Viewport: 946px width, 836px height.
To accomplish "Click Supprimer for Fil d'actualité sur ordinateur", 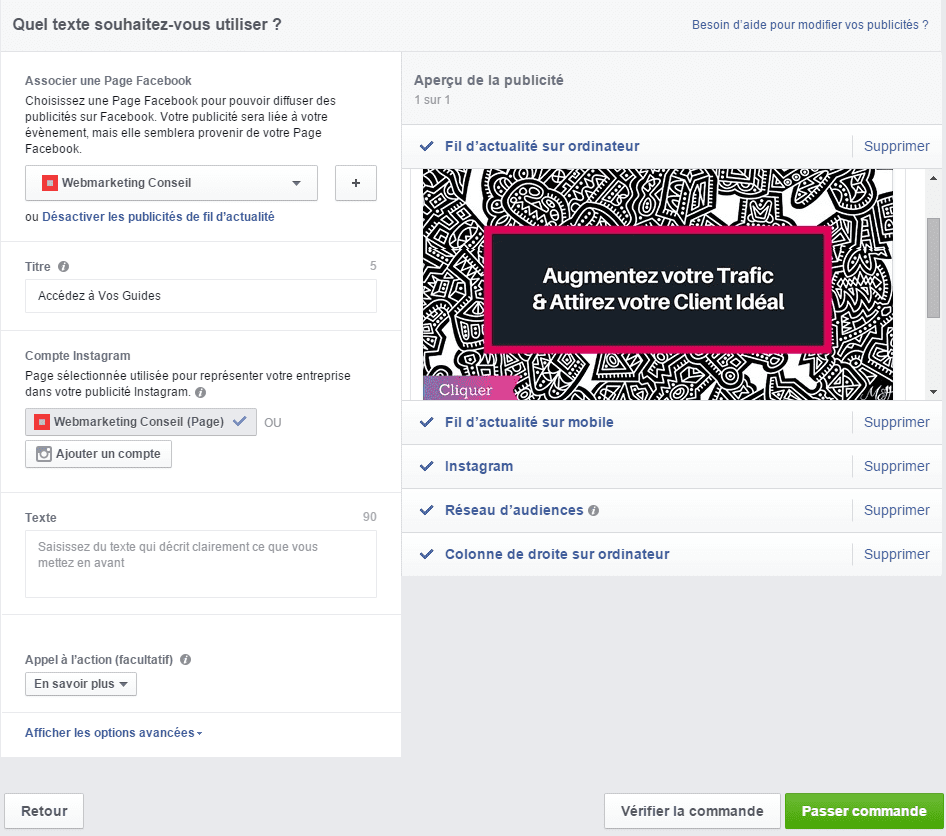I will pos(897,146).
